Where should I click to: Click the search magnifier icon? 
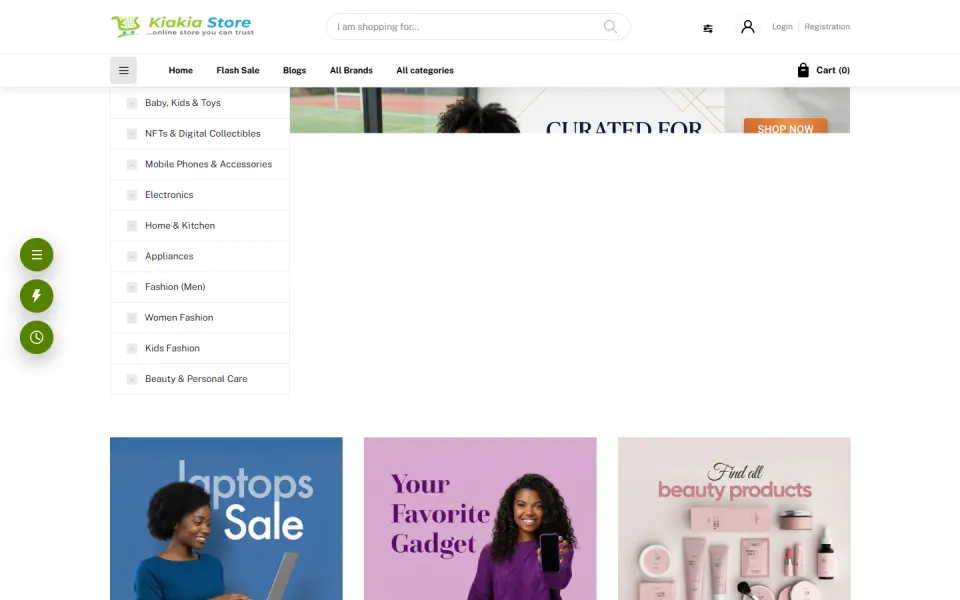point(610,26)
